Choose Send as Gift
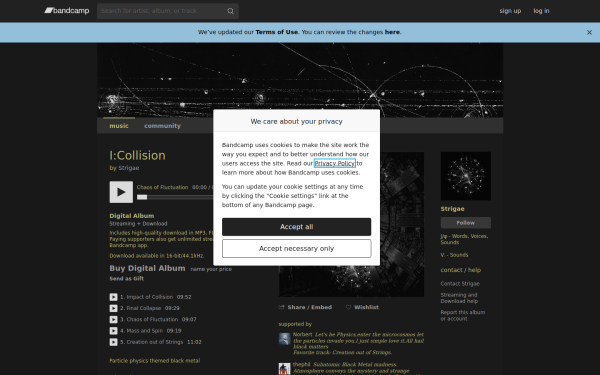 127,279
